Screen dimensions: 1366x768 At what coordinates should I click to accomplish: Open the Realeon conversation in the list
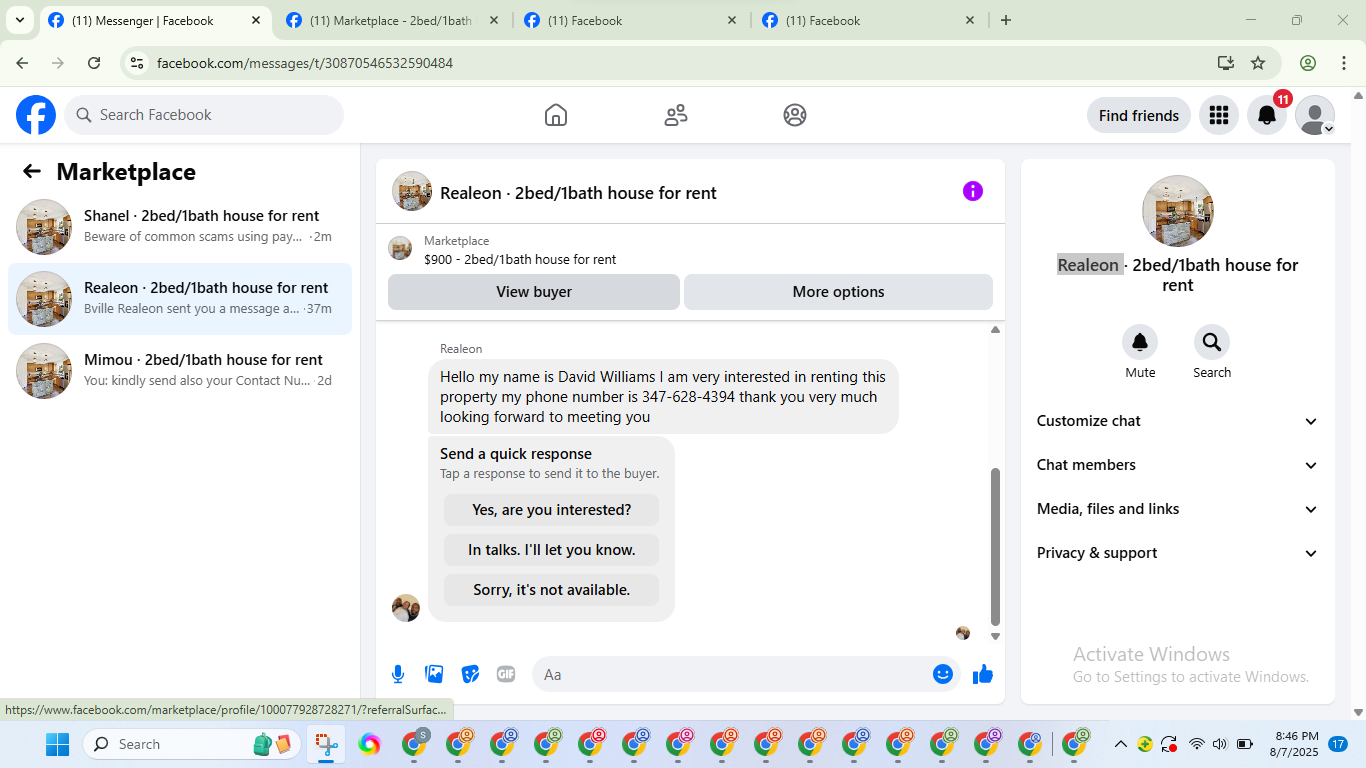click(x=180, y=299)
